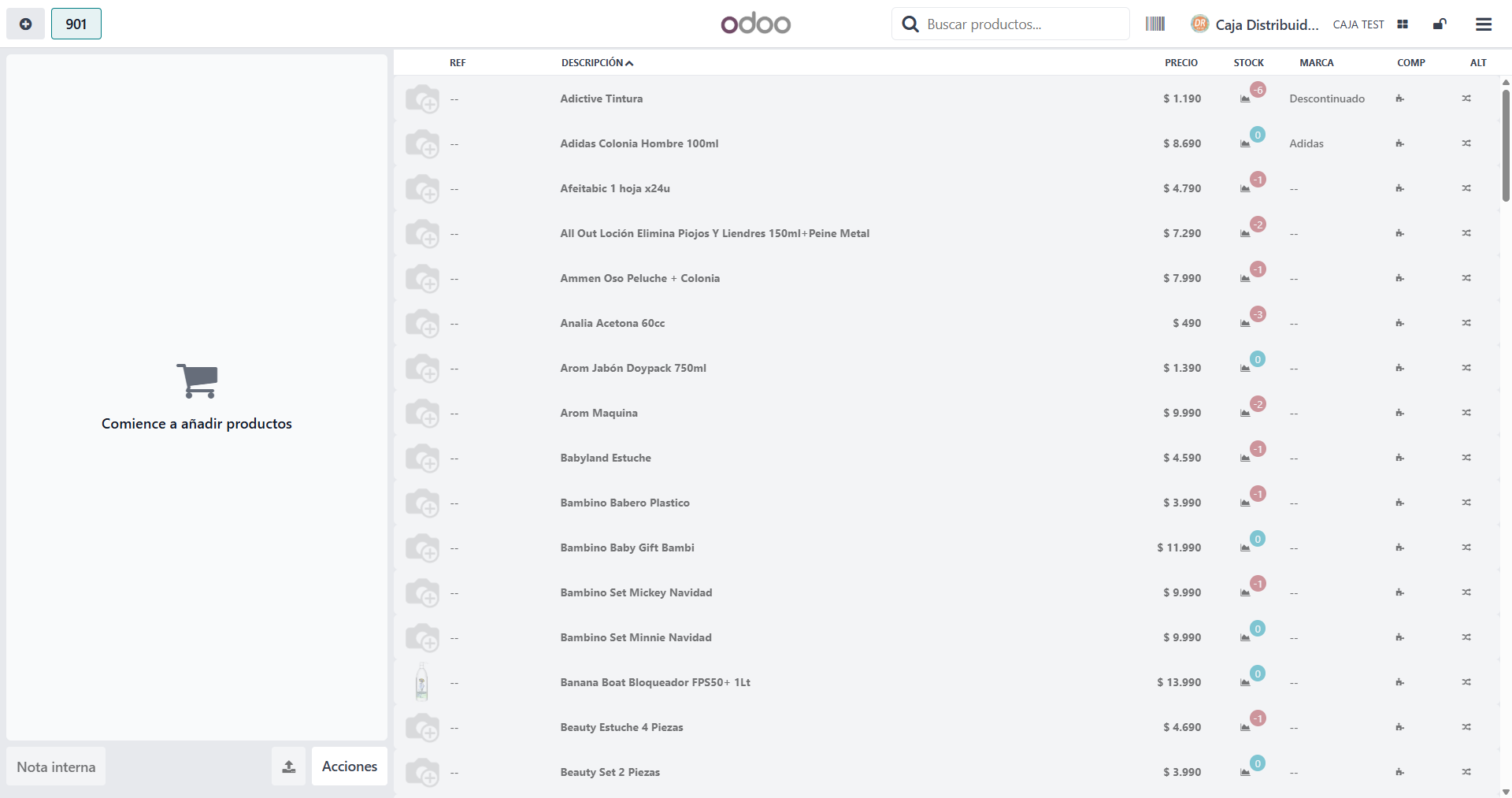Select product Adictive Tintura
This screenshot has width=1512, height=798.
click(602, 98)
